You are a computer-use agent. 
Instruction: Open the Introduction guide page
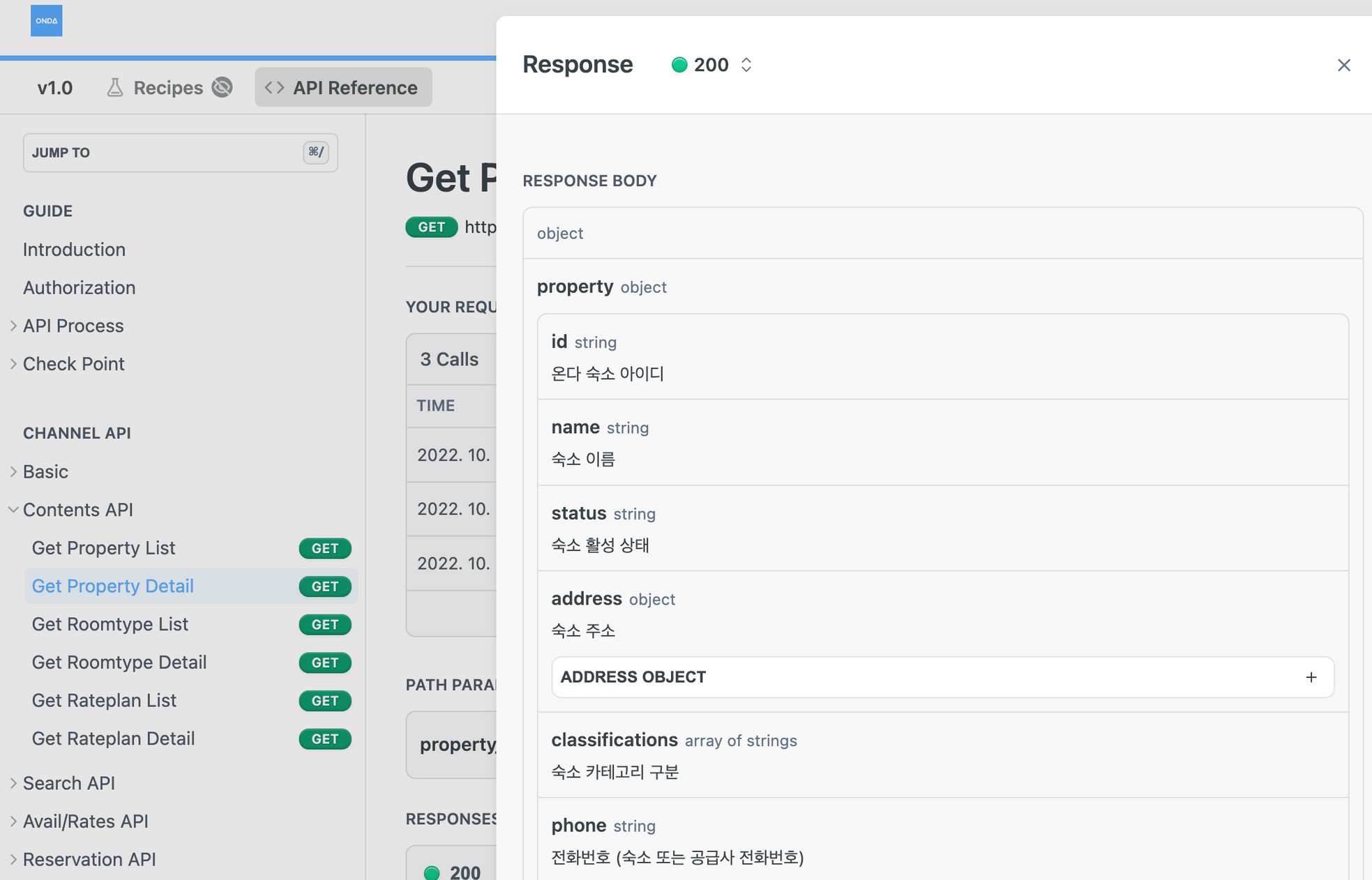[x=74, y=250]
